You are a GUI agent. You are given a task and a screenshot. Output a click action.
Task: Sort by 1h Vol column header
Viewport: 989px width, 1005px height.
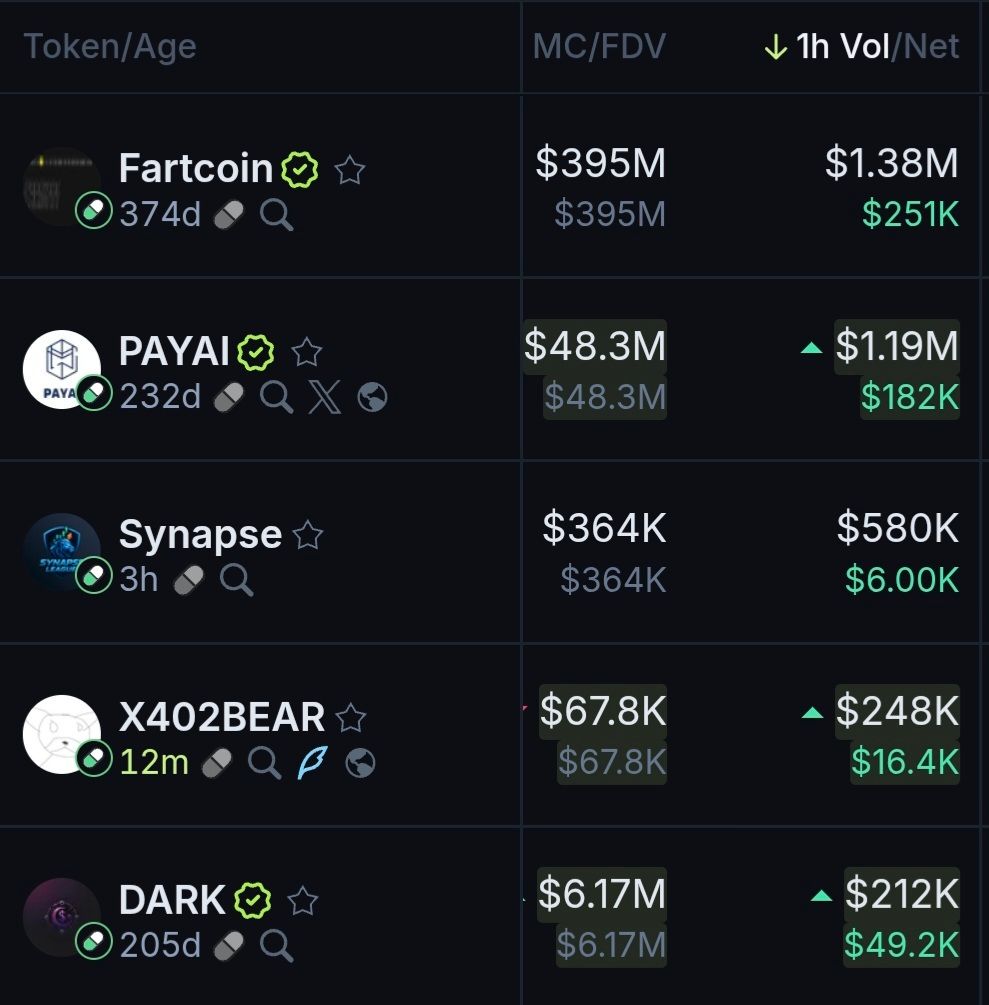842,47
